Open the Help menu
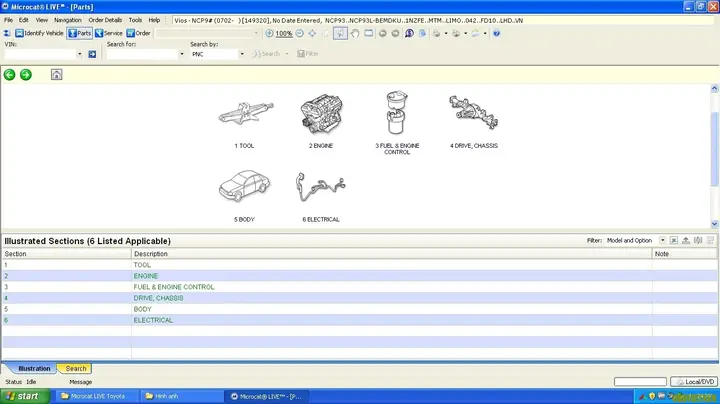The image size is (720, 404). click(154, 20)
